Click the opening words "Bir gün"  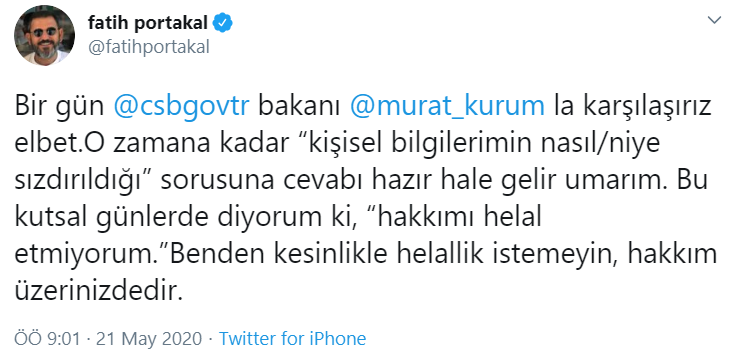tap(59, 107)
